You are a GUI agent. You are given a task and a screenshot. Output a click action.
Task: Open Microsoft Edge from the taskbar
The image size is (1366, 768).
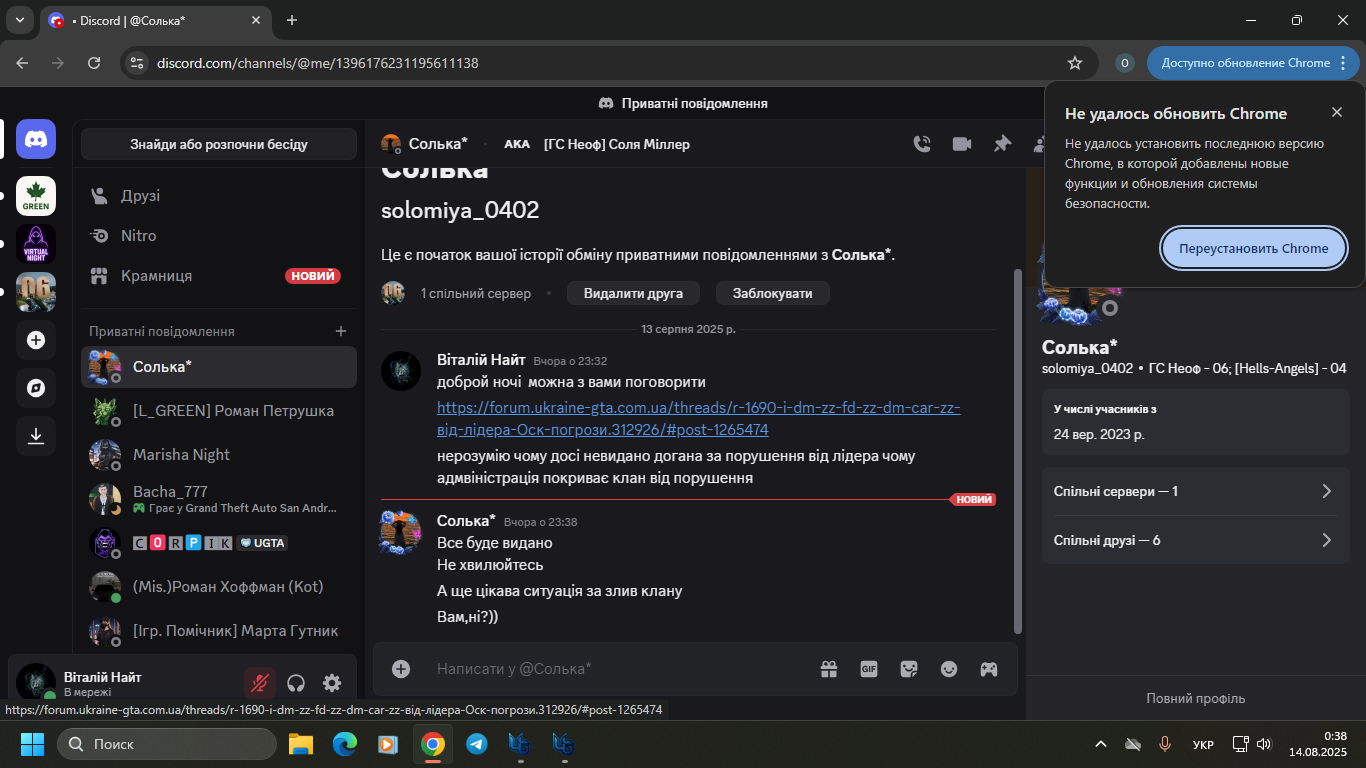coord(345,744)
